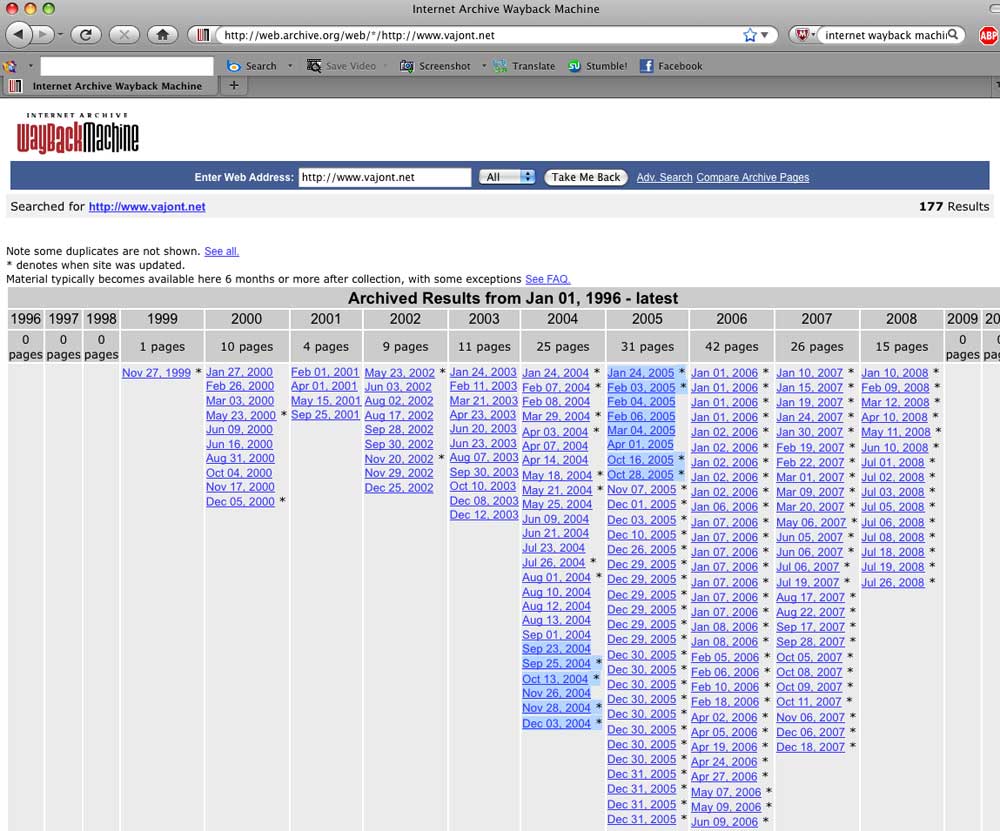Click the Translate toolbar button
1000x831 pixels.
click(524, 66)
